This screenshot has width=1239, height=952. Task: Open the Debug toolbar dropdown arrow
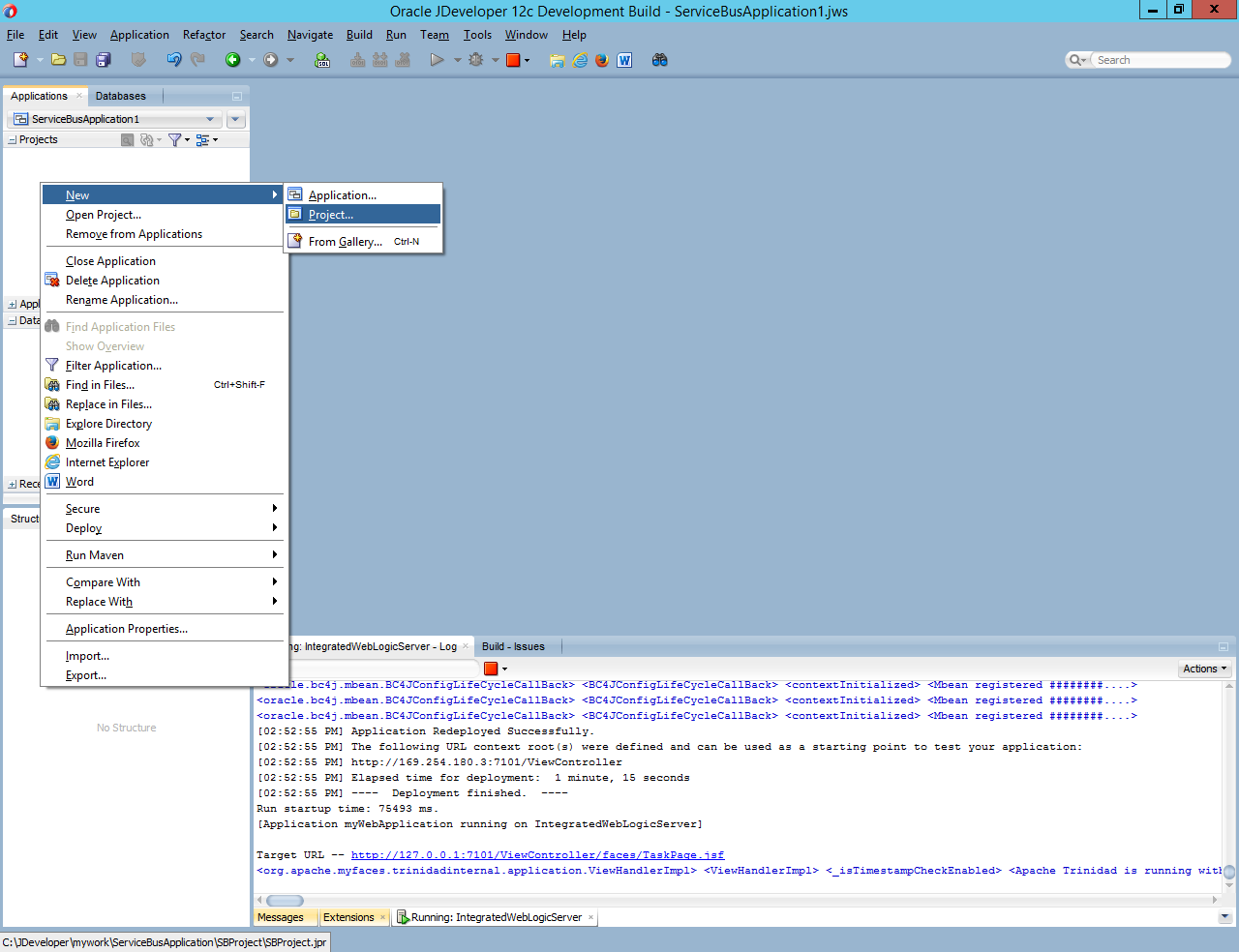(x=495, y=60)
